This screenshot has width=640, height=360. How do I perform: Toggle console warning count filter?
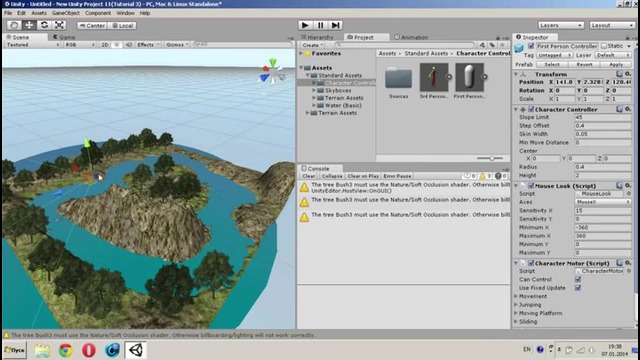[484, 176]
